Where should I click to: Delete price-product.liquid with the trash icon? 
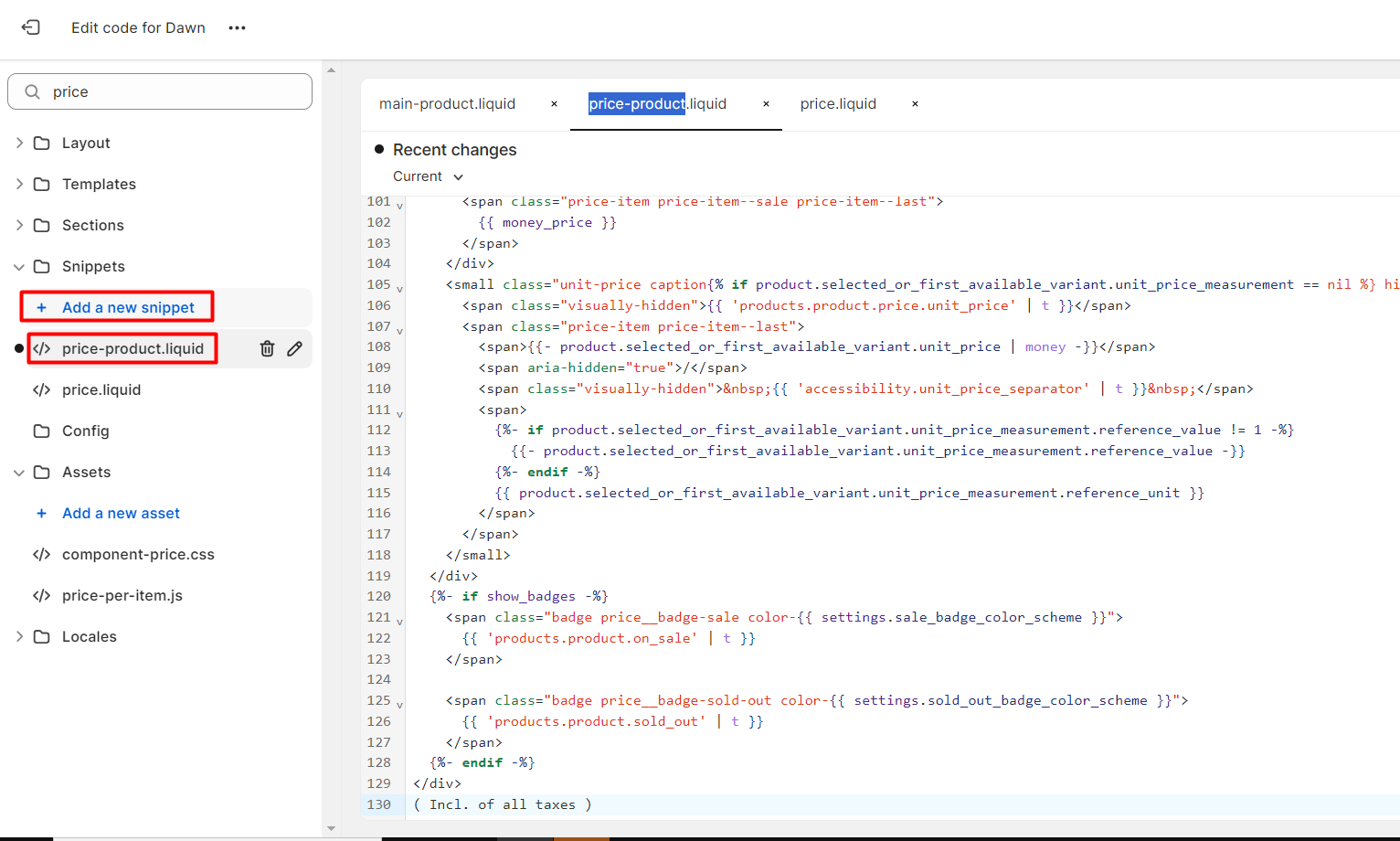[267, 348]
